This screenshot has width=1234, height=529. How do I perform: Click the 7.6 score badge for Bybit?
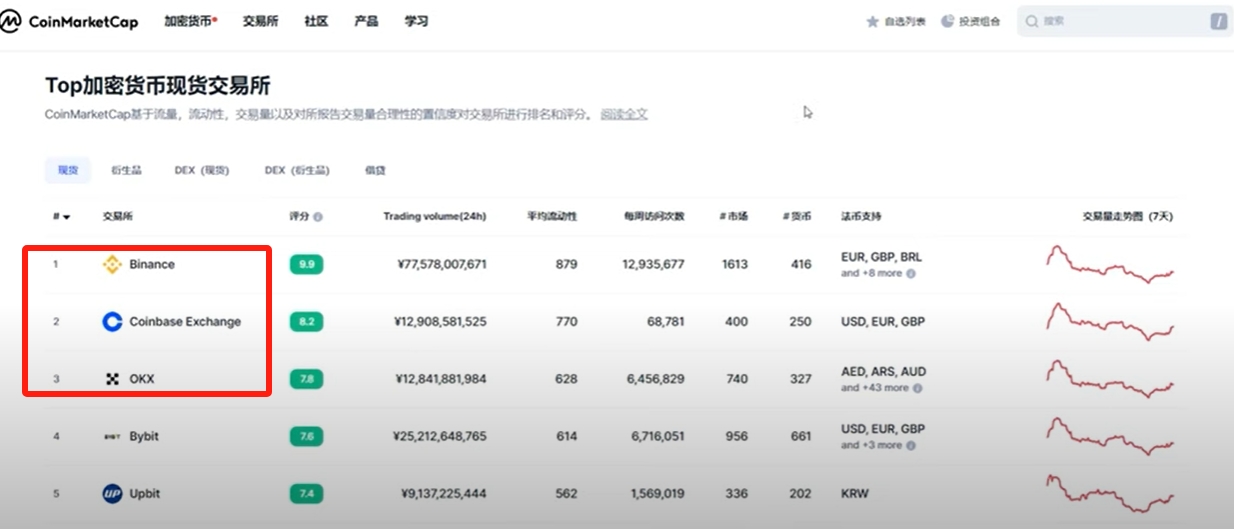point(307,436)
